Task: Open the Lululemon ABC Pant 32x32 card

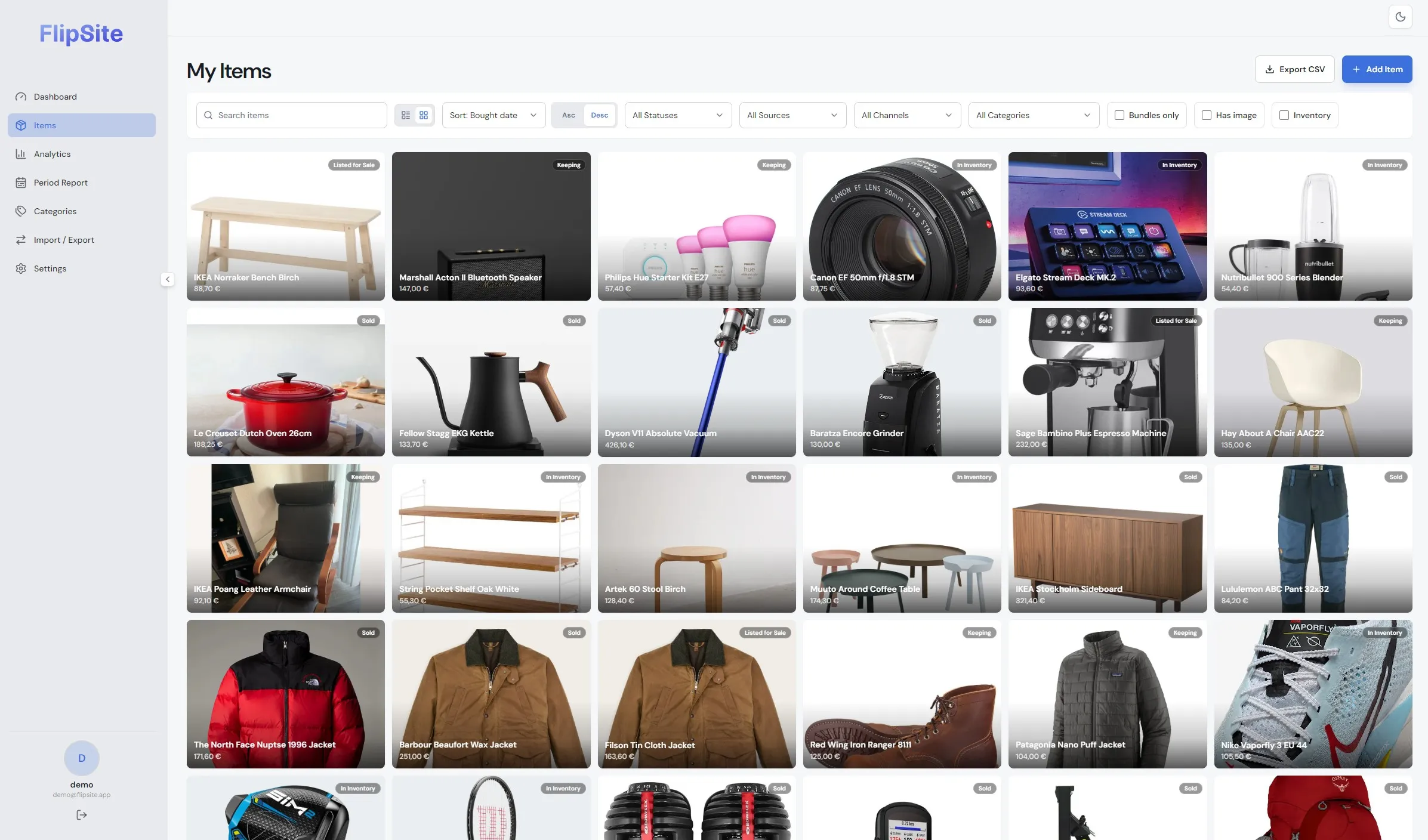Action: (x=1313, y=538)
